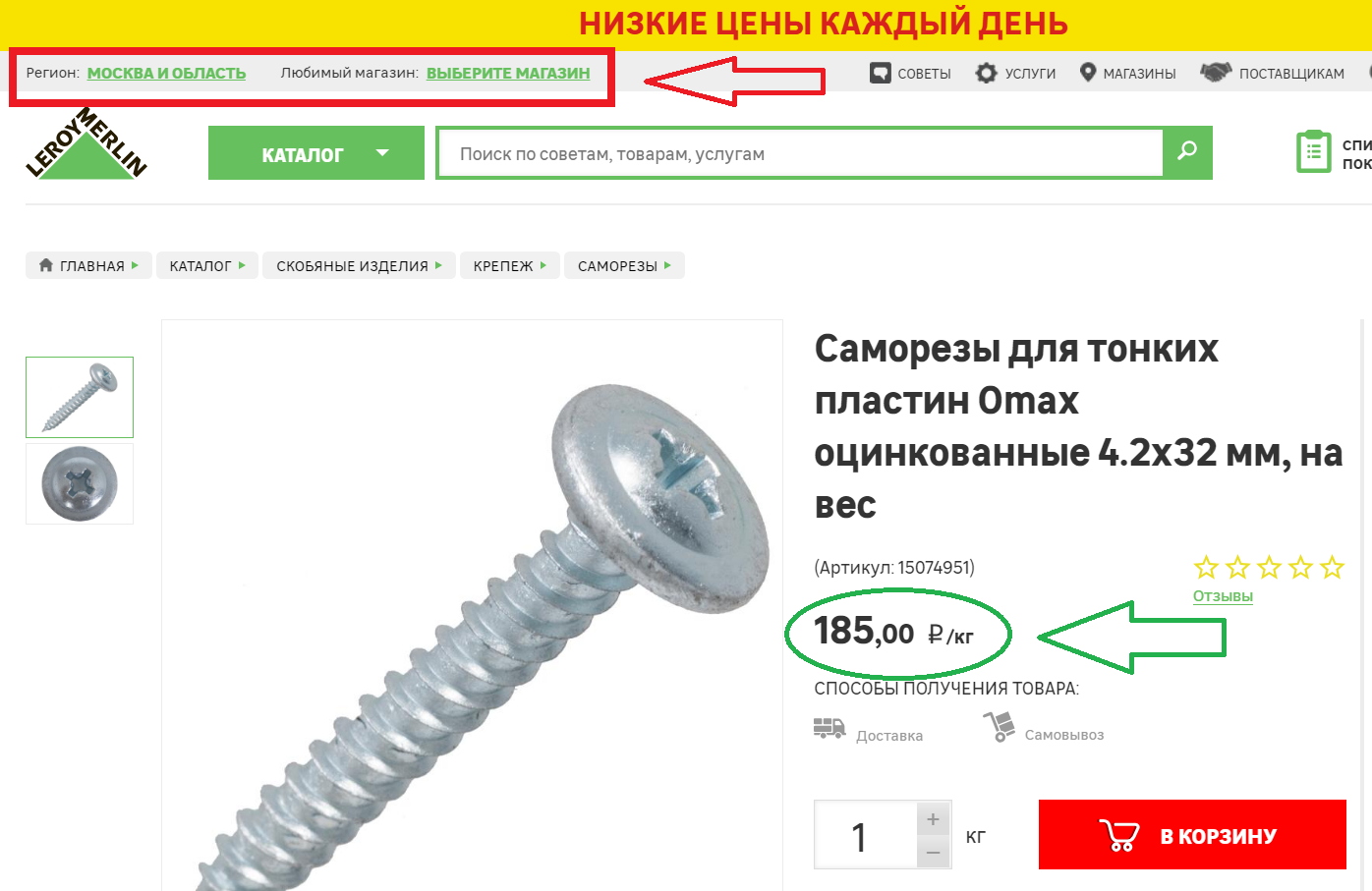Click the Выберите магазин link
Viewport: 1372px width, 891px height.
click(x=508, y=73)
